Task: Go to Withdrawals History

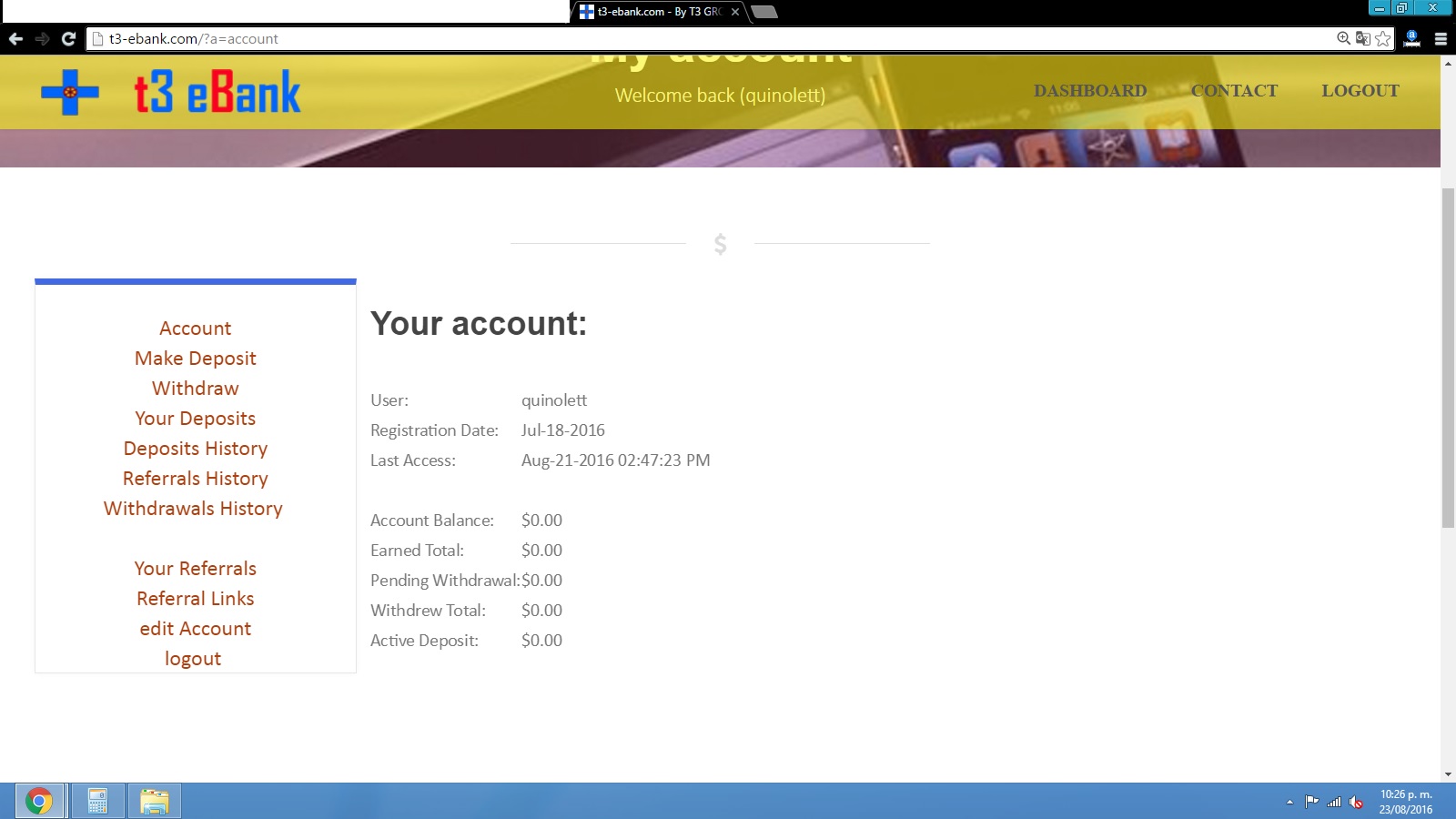Action: (193, 509)
